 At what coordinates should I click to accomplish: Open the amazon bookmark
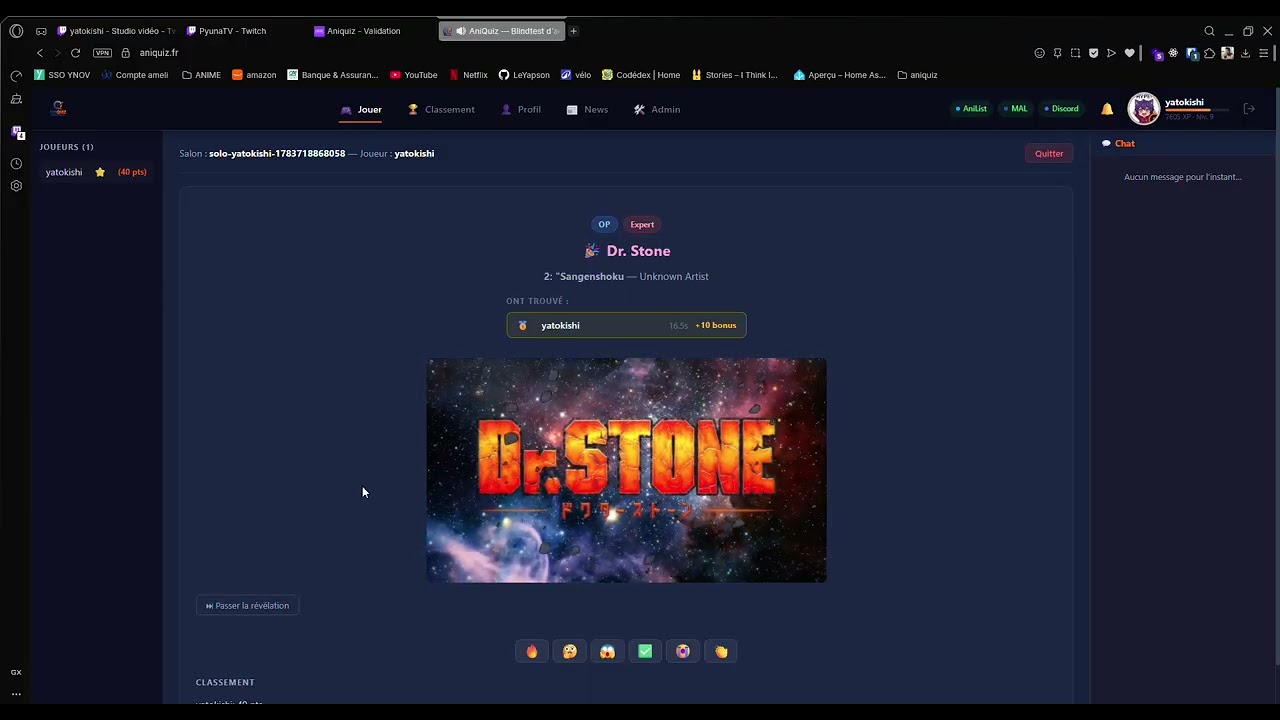[x=254, y=75]
